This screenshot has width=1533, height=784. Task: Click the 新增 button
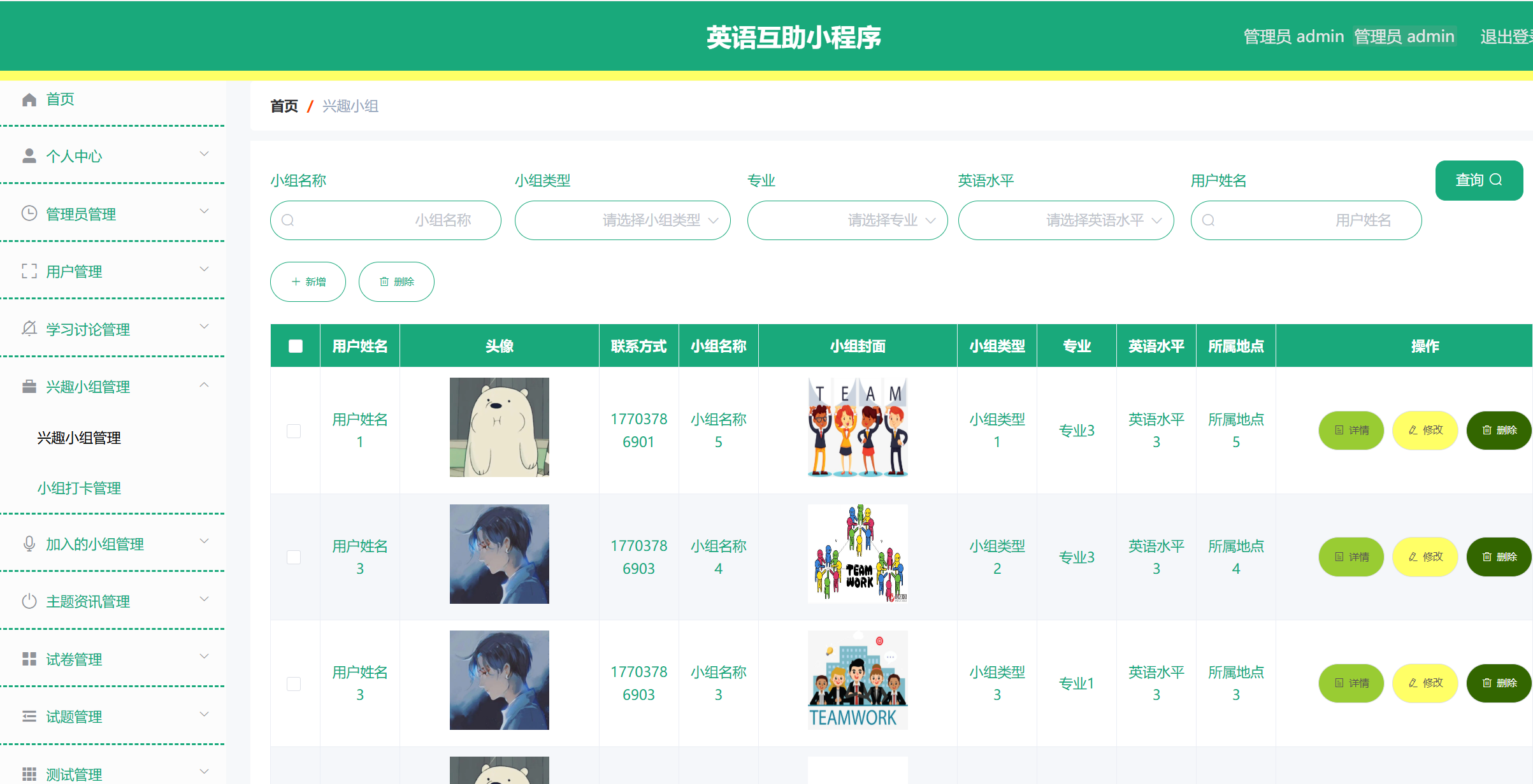308,282
